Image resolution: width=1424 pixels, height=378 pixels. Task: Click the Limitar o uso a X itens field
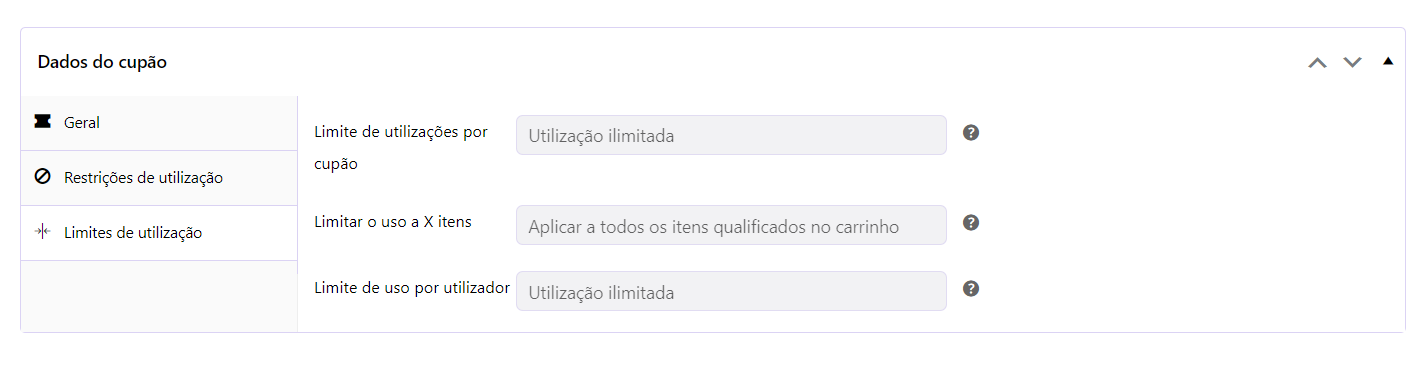tap(731, 225)
